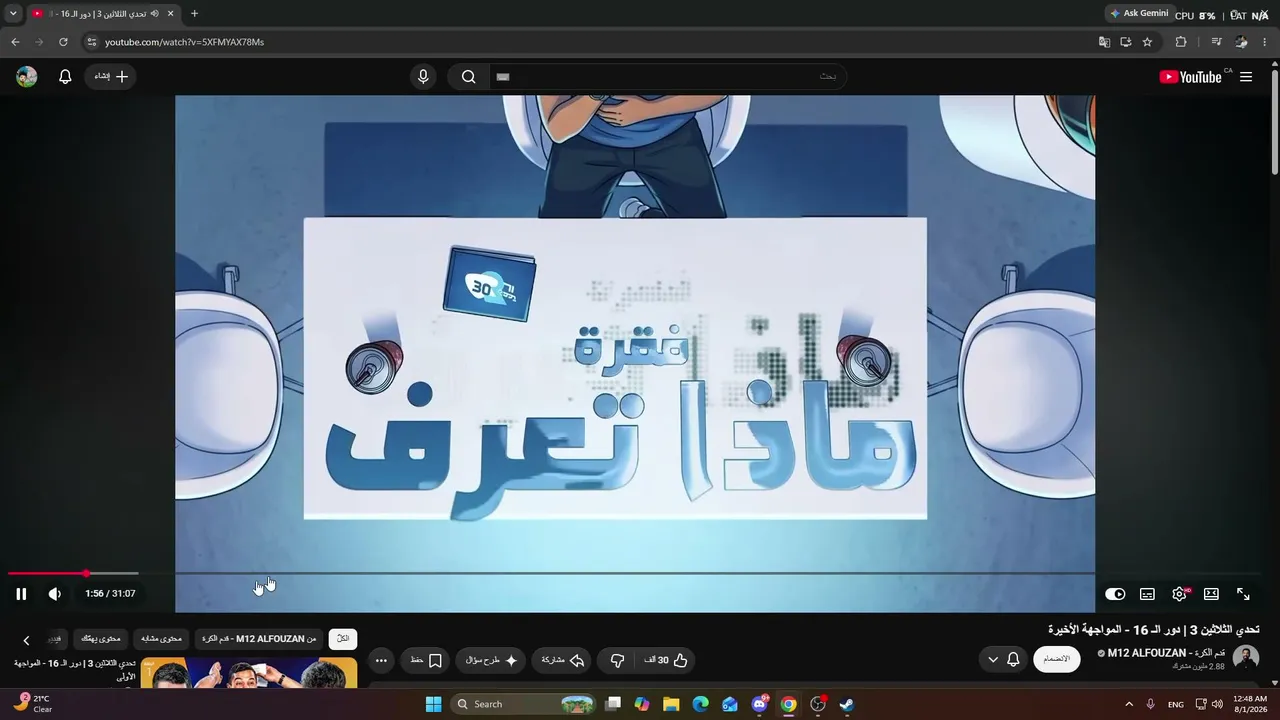Switch the ENG input language
The height and width of the screenshot is (720, 1280).
point(1176,704)
